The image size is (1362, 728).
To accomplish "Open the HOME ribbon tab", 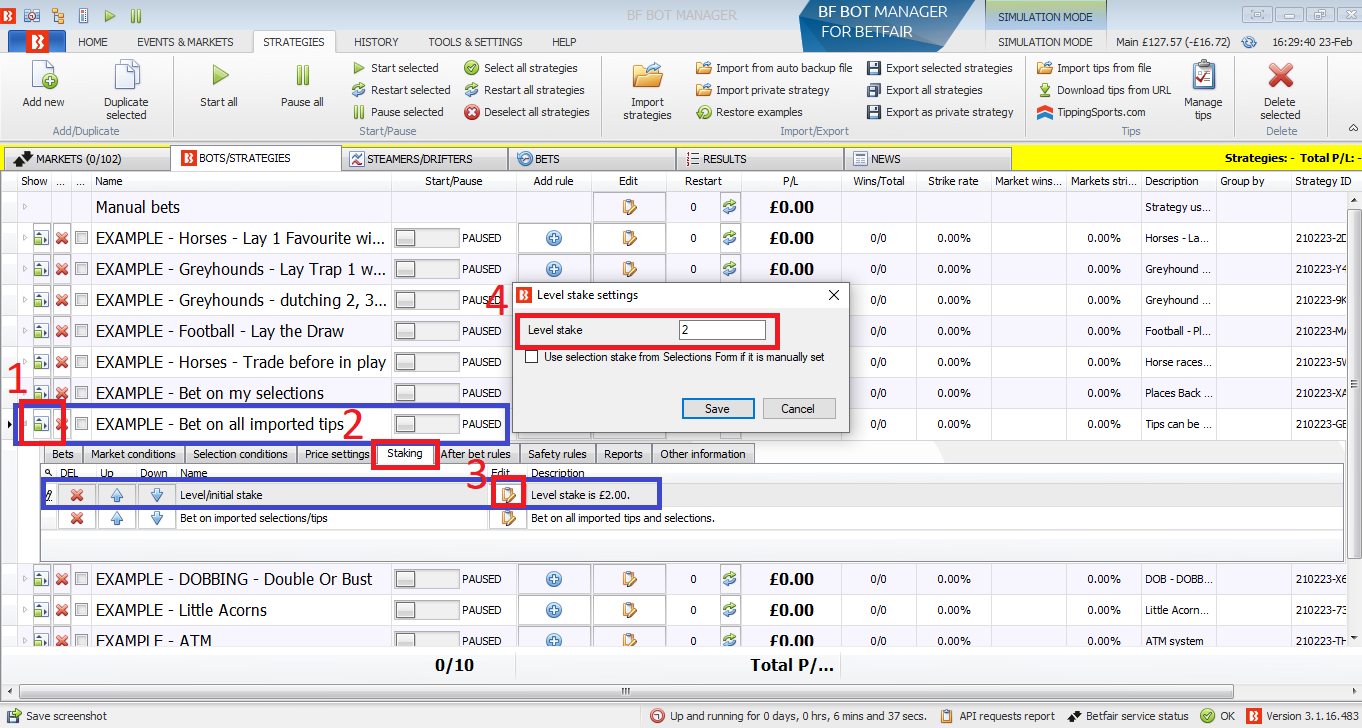I will coord(93,42).
